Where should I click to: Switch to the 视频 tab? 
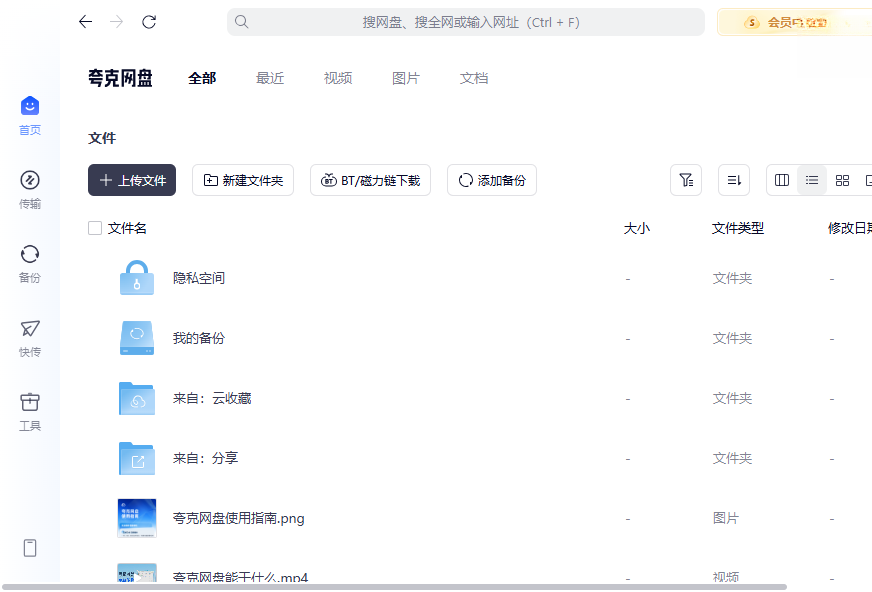coord(338,78)
